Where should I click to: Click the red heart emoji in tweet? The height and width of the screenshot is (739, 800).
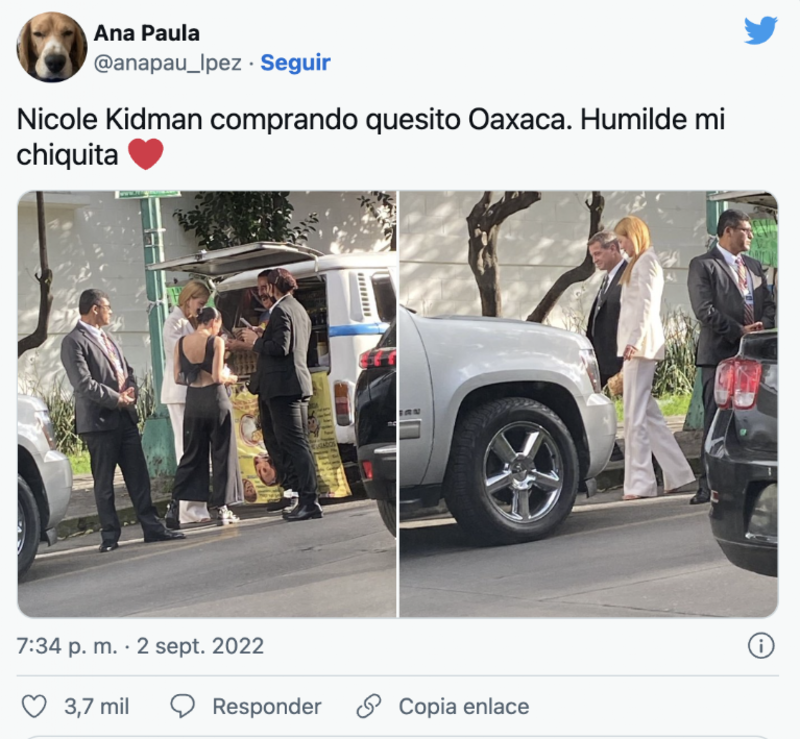146,154
